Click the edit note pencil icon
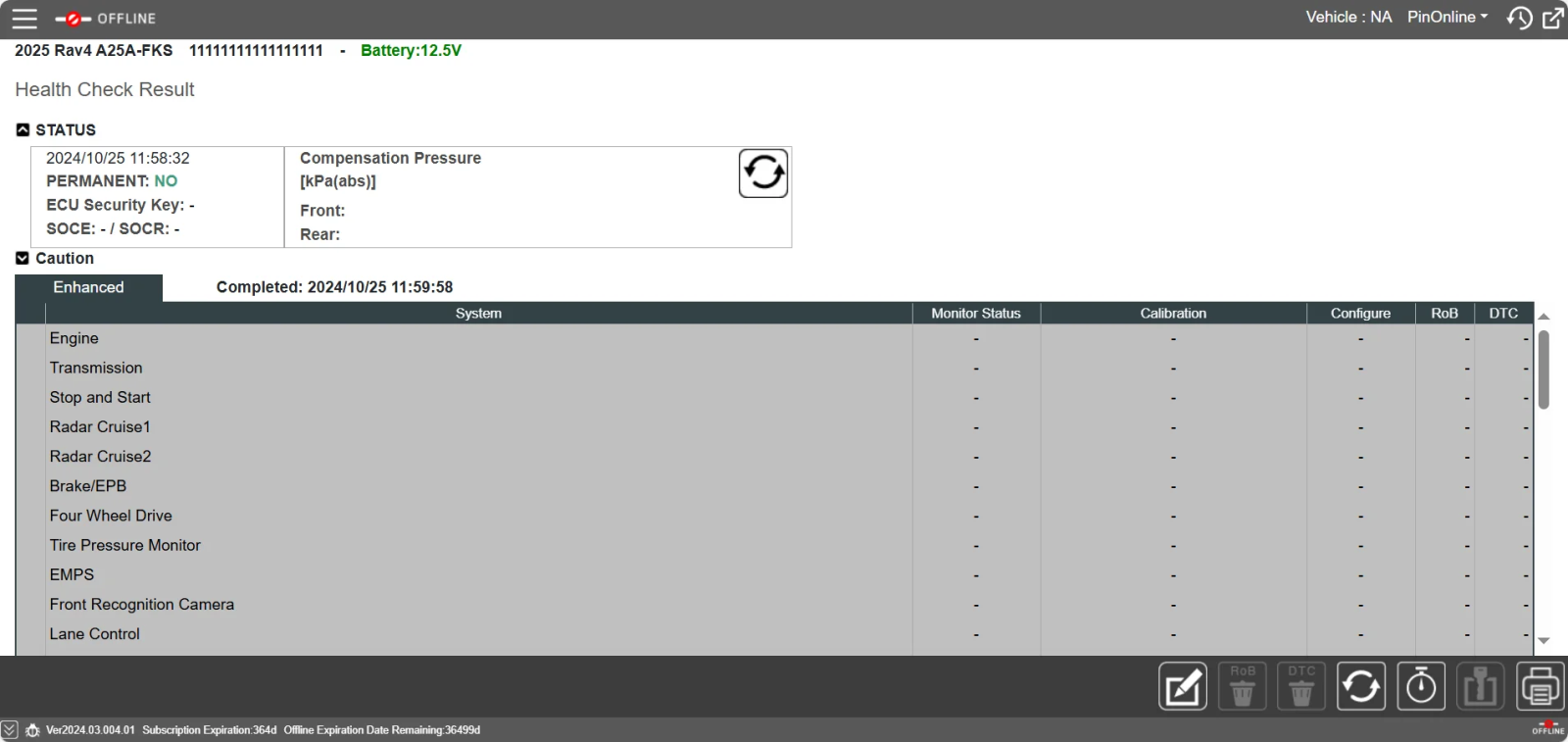 click(1183, 686)
